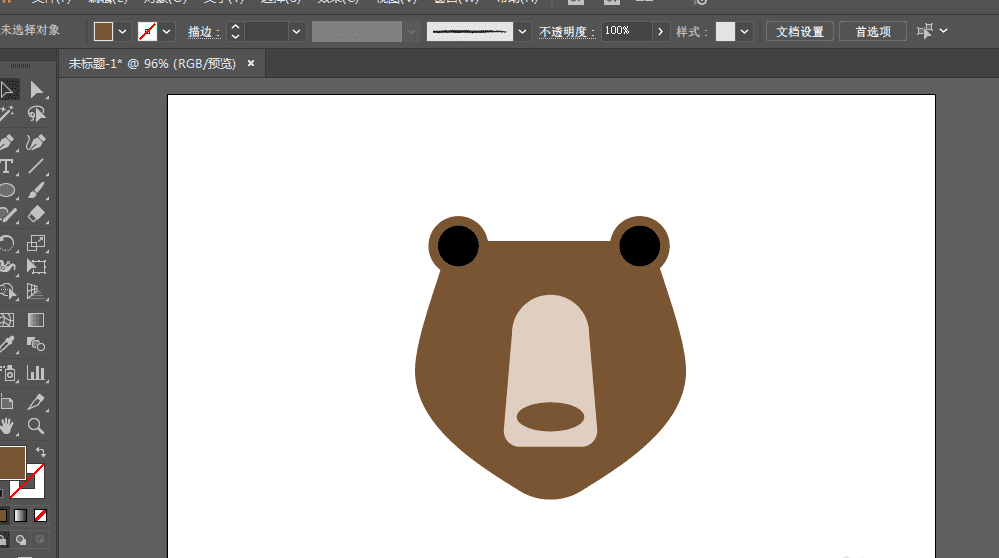Close the 未标题-1 document tab
999x558 pixels.
pos(251,64)
